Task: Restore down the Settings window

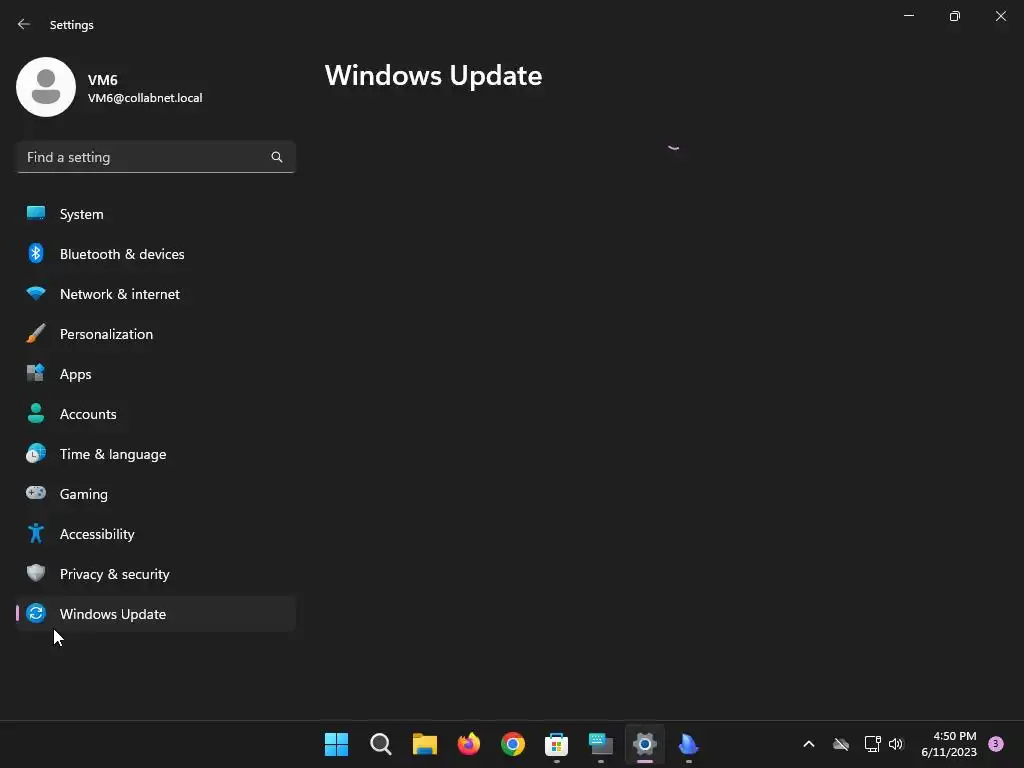Action: pos(955,16)
